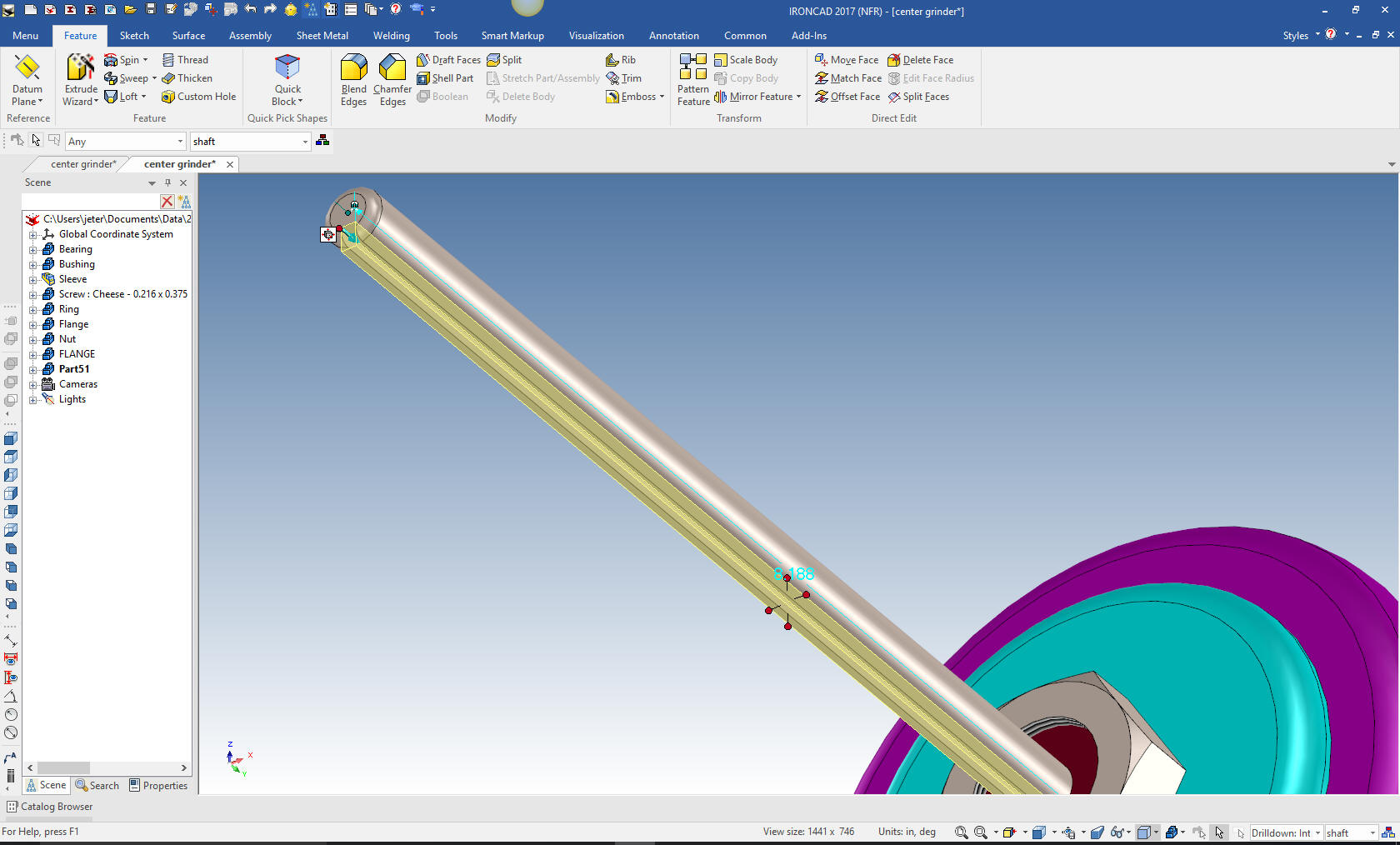Screen dimensions: 1400x845
Task: Switch to the Properties panel tab
Action: click(158, 786)
